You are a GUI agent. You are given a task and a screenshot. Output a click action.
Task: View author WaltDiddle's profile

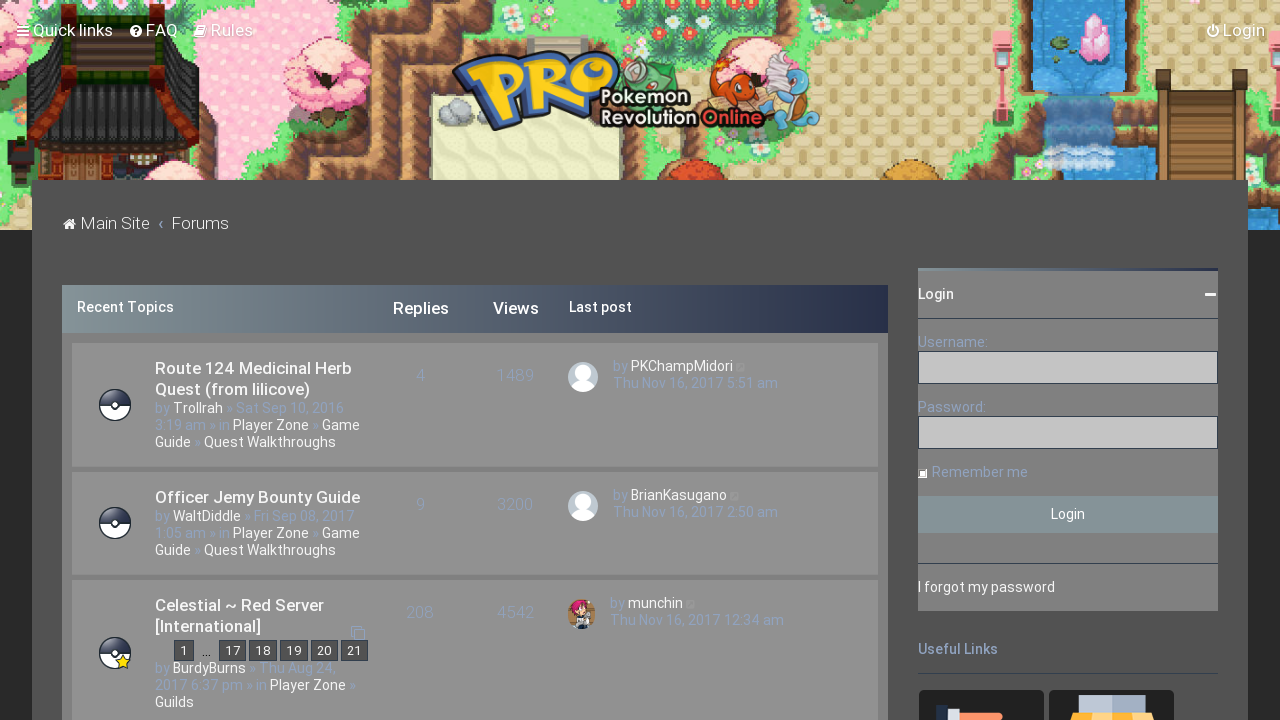point(207,516)
